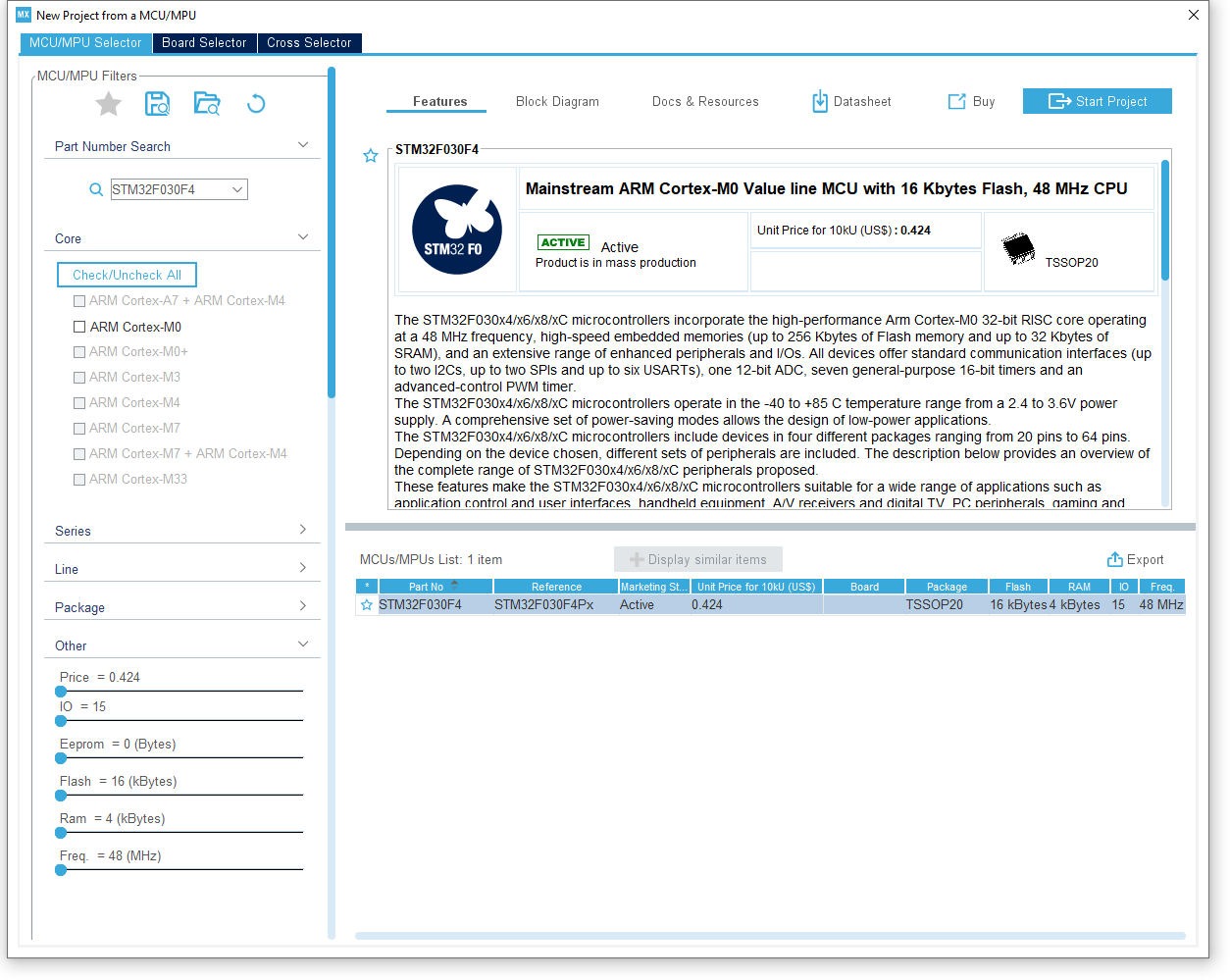Open the Docs & Resources tab

(705, 102)
